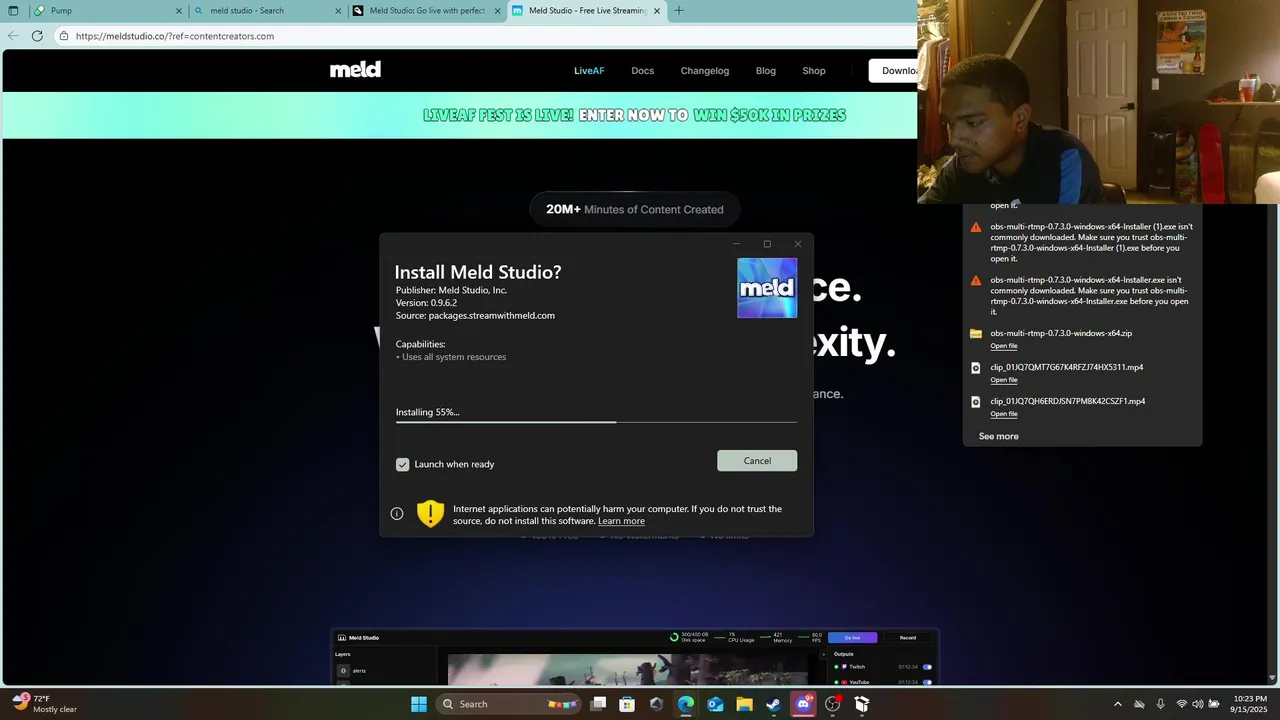Select the Meld Studio - Free Live Streaming tab

pos(587,11)
